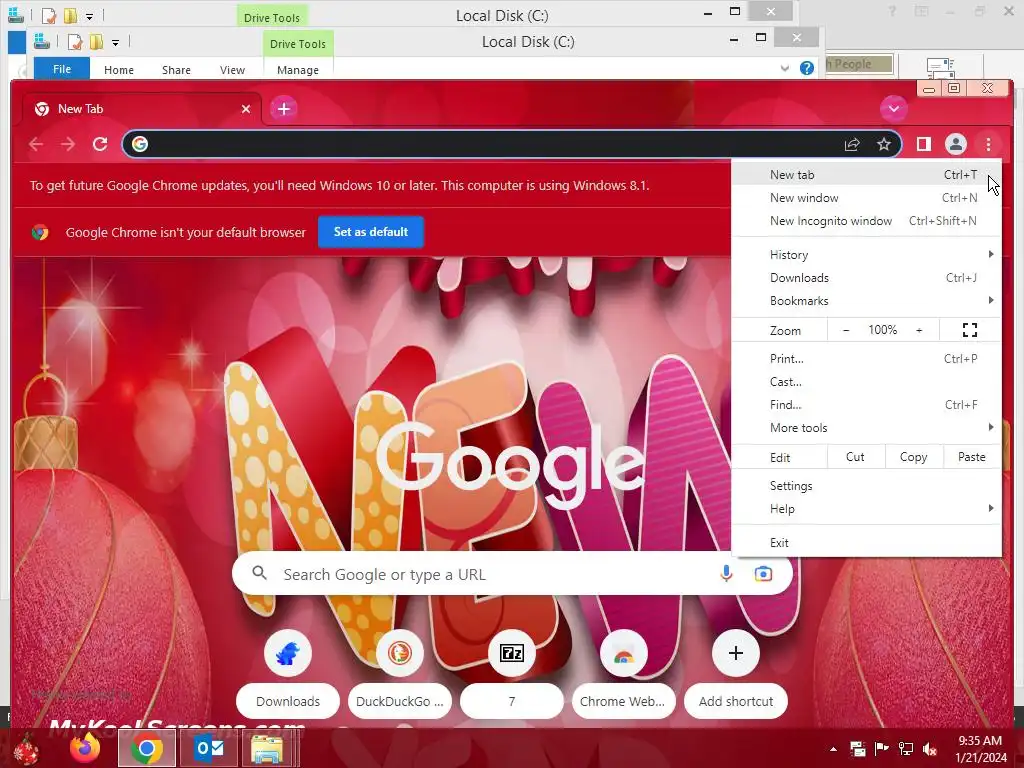Viewport: 1024px width, 768px height.
Task: Select the New Tab tab
Action: coord(142,109)
